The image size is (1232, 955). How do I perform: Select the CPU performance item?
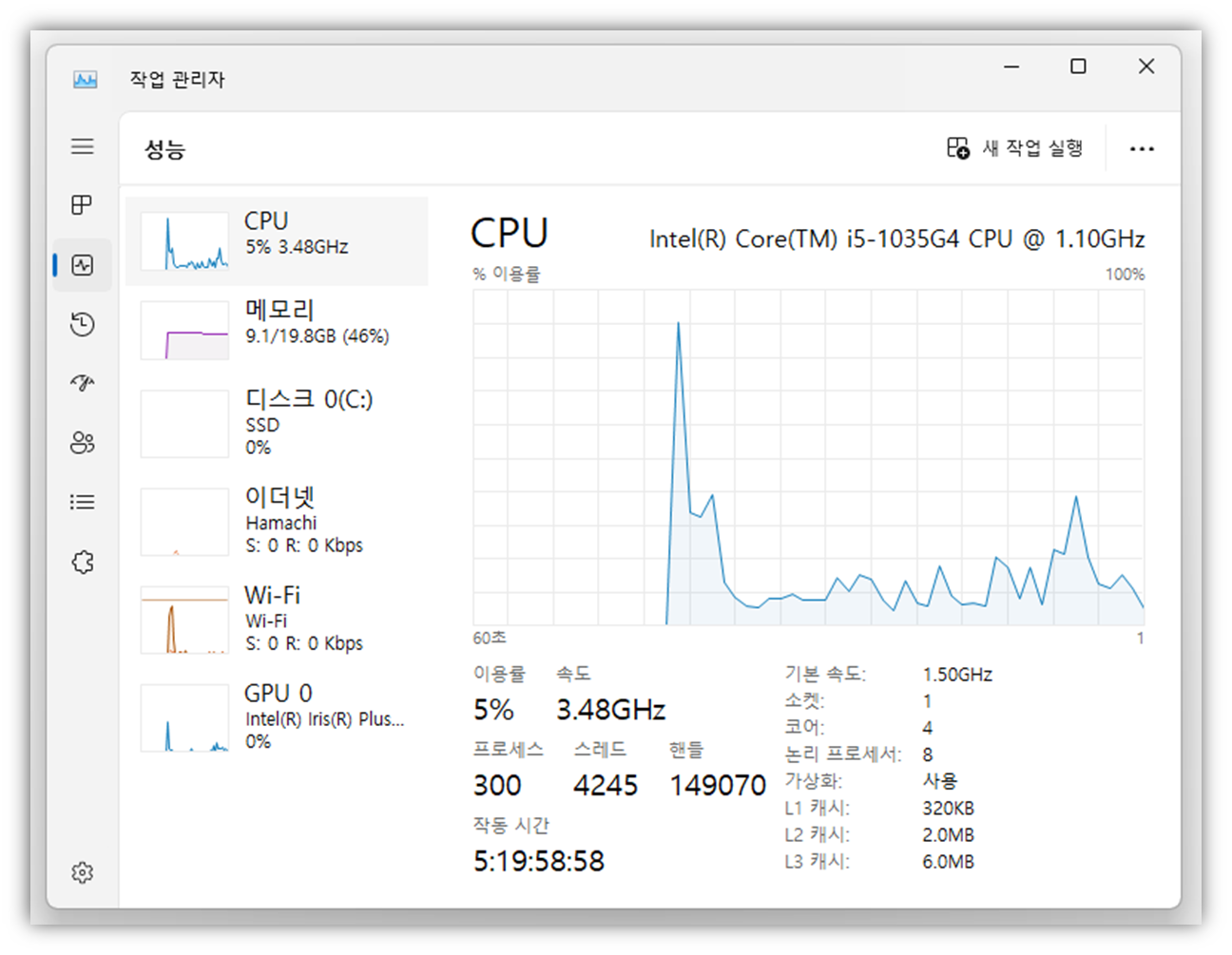pos(277,241)
